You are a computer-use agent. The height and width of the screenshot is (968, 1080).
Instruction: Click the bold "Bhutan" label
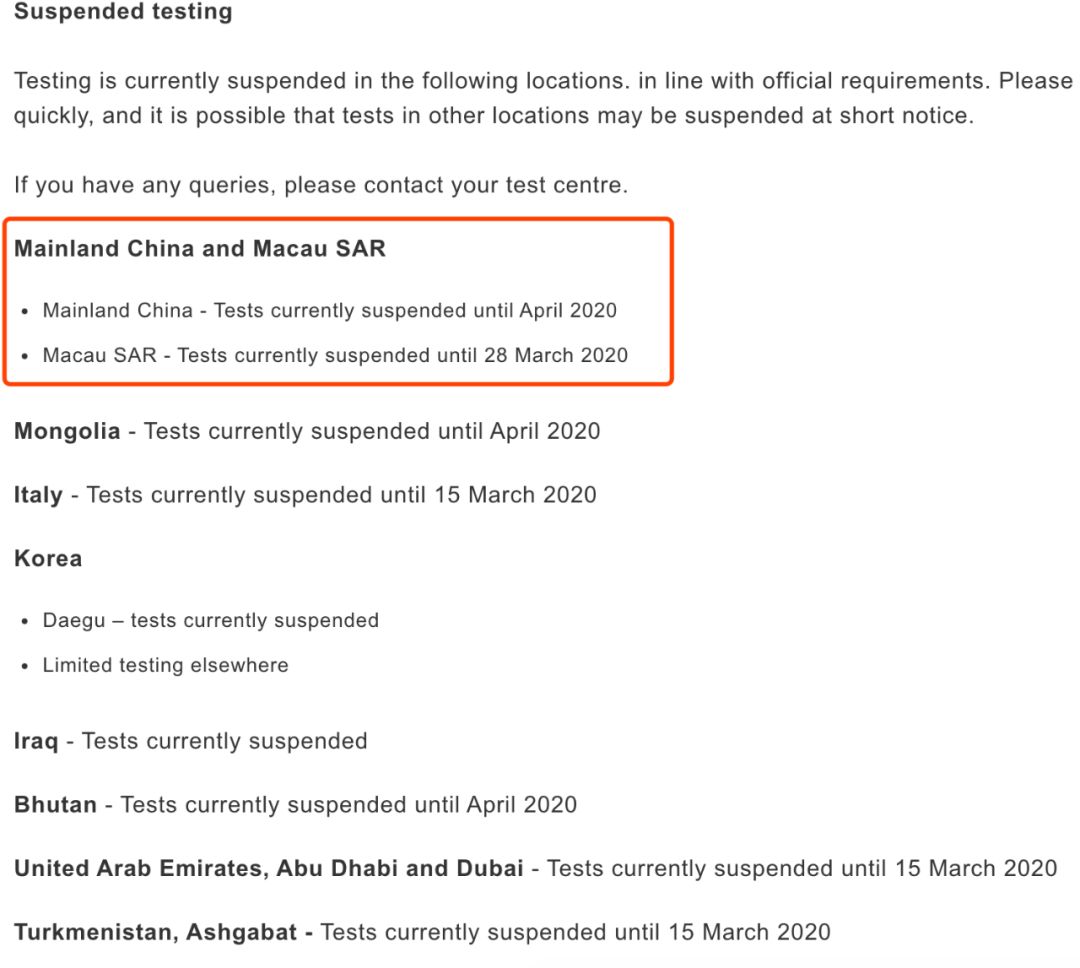tap(55, 804)
